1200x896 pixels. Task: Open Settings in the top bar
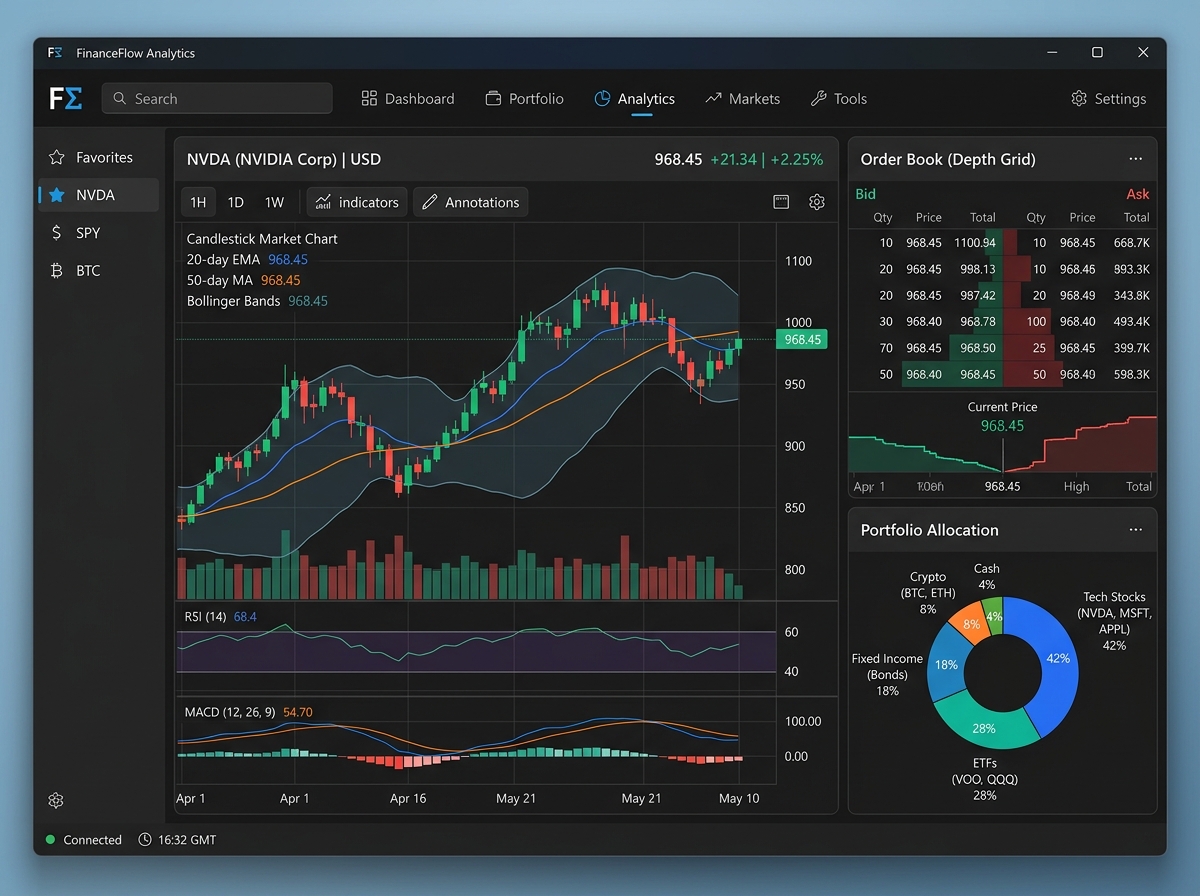[1108, 99]
